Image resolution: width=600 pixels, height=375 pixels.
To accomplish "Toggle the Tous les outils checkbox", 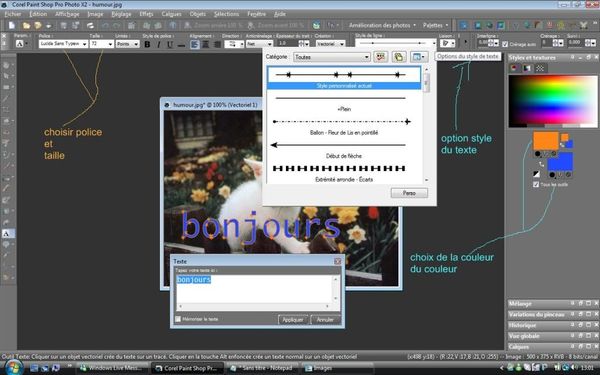I will 536,184.
